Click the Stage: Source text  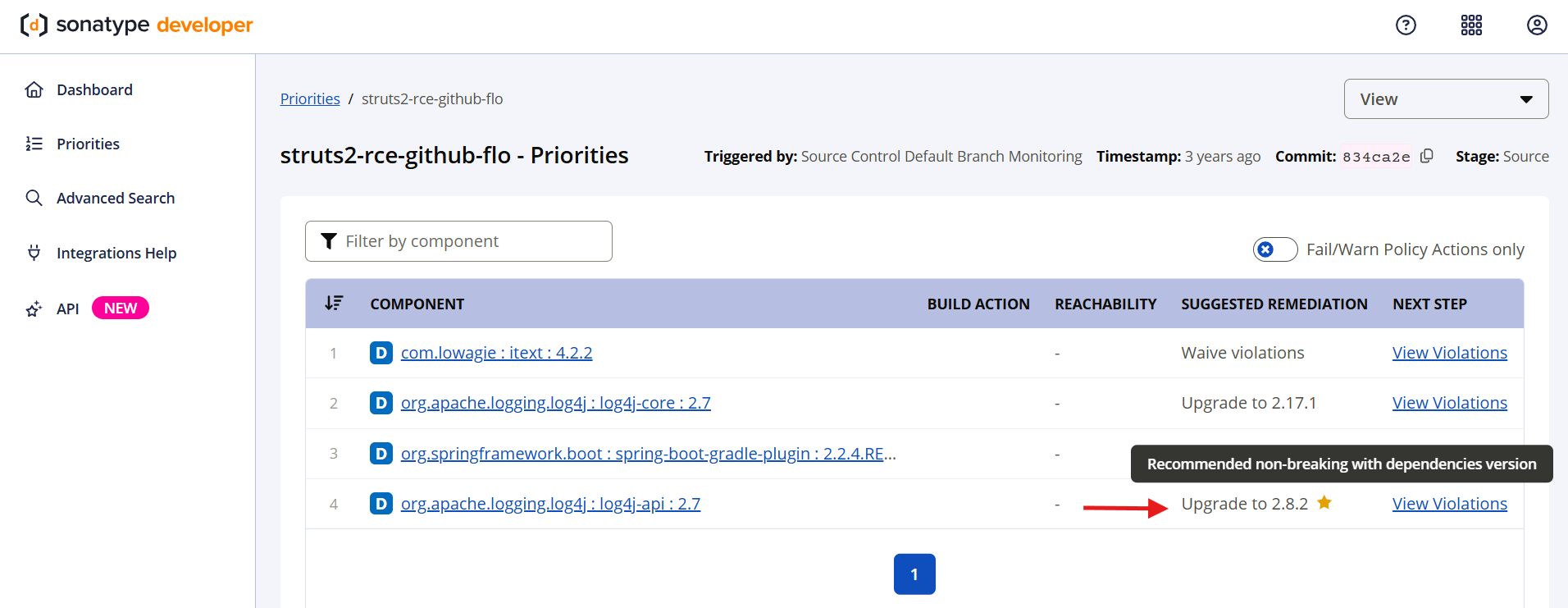click(x=1502, y=156)
